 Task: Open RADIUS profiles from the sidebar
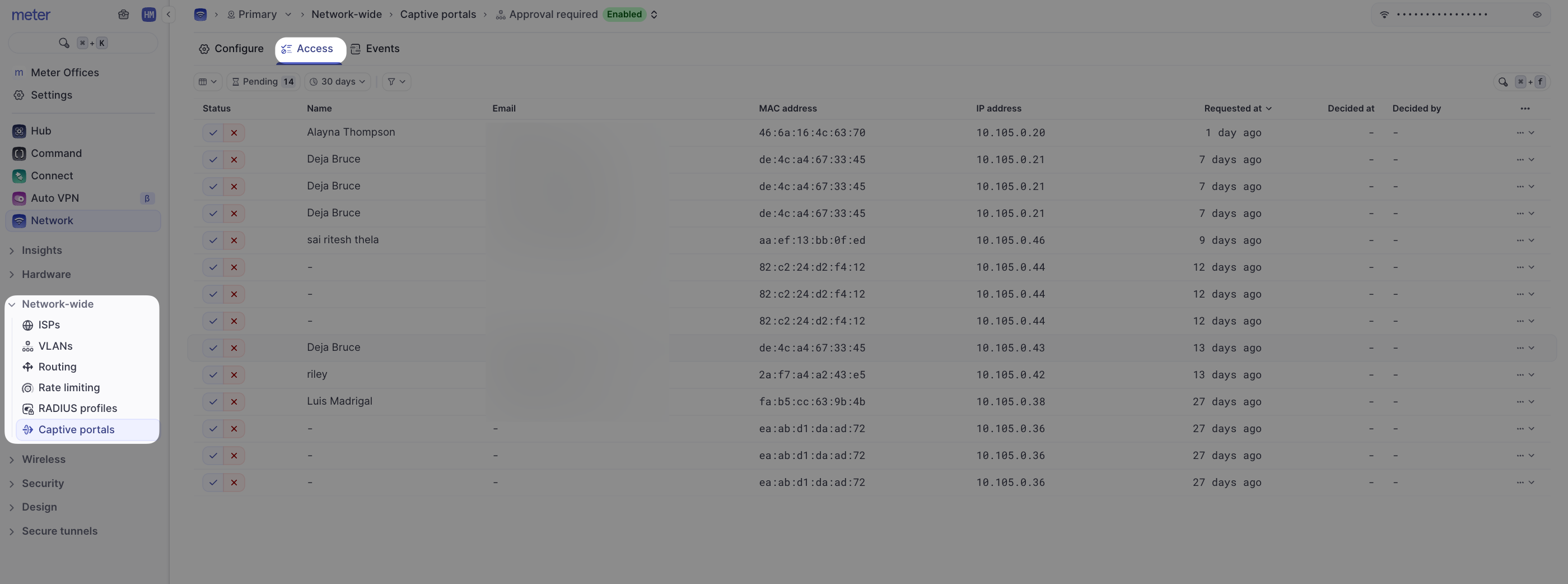click(x=77, y=409)
